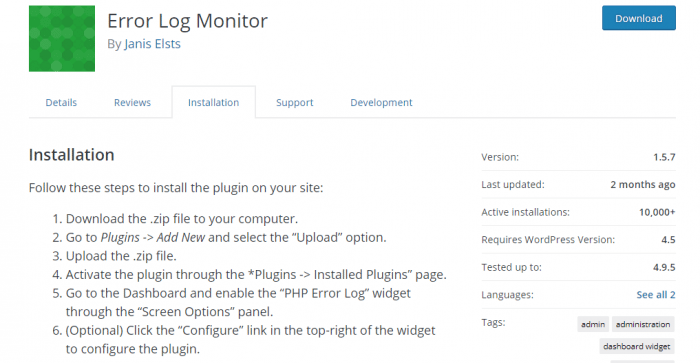Show the Development tab
Image resolution: width=700 pixels, height=363 pixels.
381,102
